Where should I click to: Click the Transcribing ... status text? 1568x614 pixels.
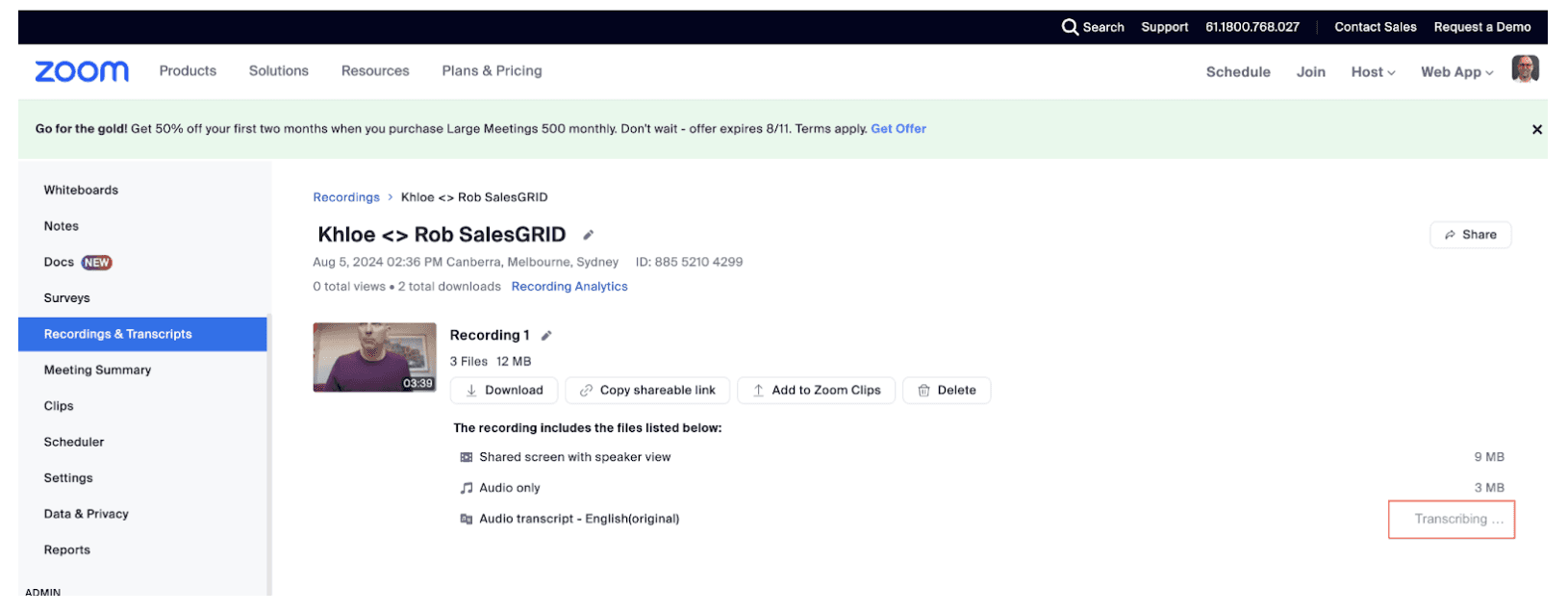[x=1458, y=520]
